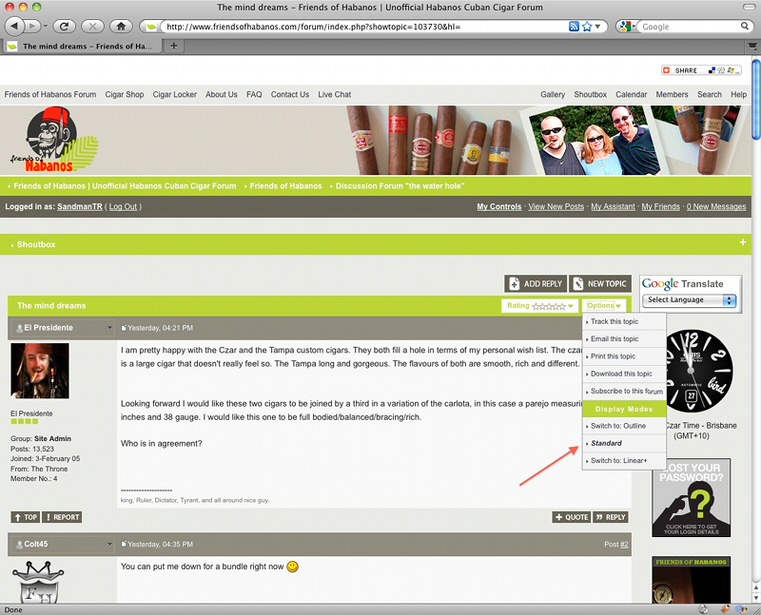
Task: Select Track this topic menu item
Action: (624, 321)
